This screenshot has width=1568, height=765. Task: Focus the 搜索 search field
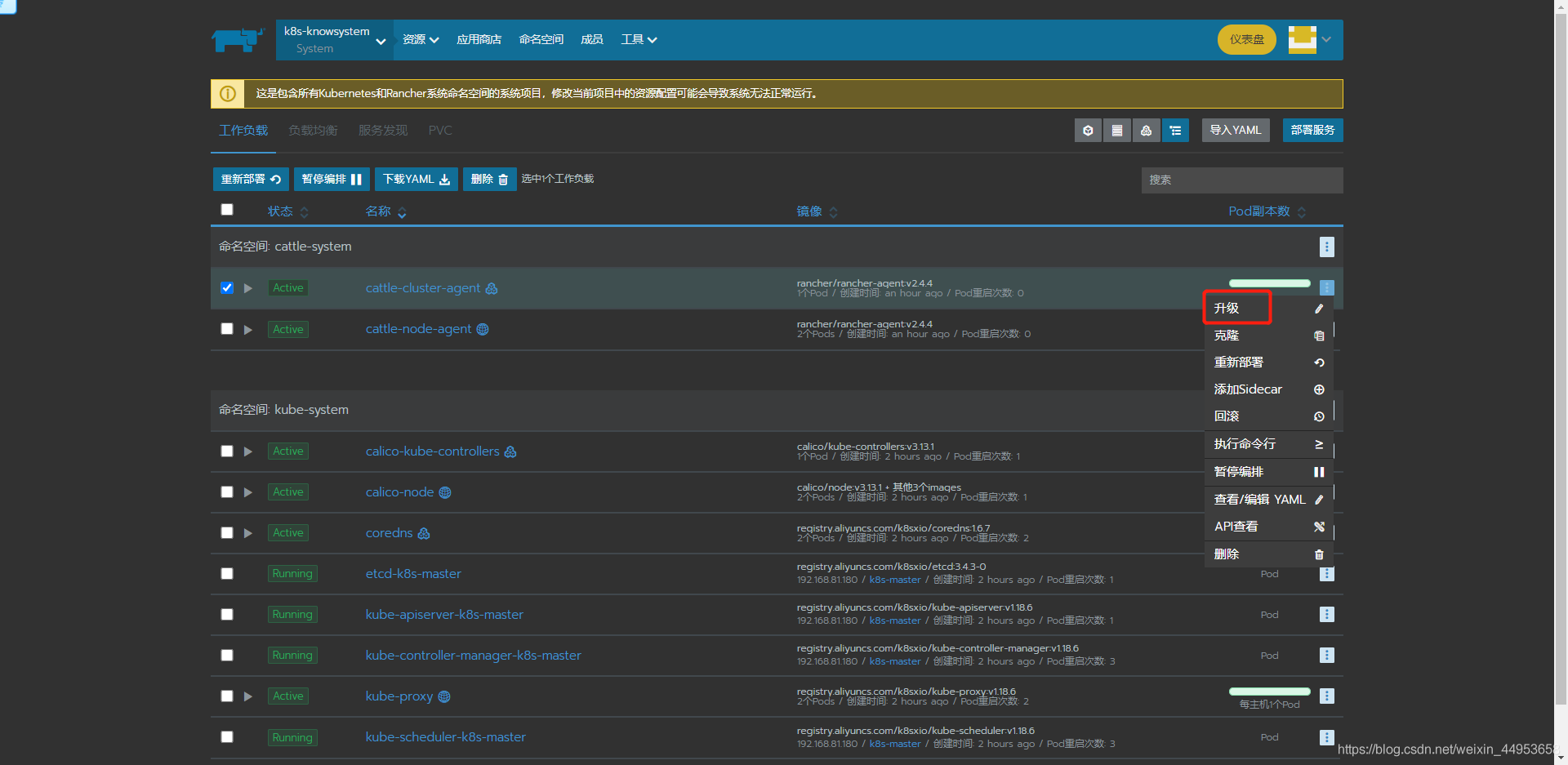1242,180
